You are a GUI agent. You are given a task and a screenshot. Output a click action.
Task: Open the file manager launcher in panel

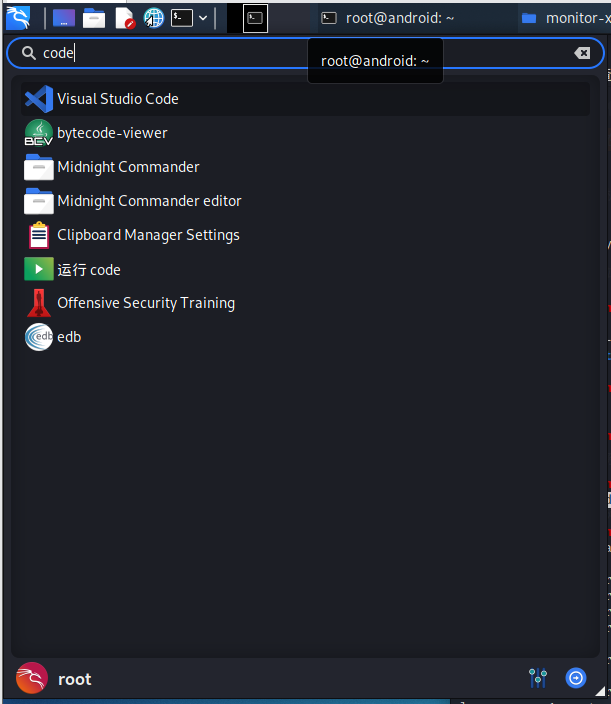point(94,18)
